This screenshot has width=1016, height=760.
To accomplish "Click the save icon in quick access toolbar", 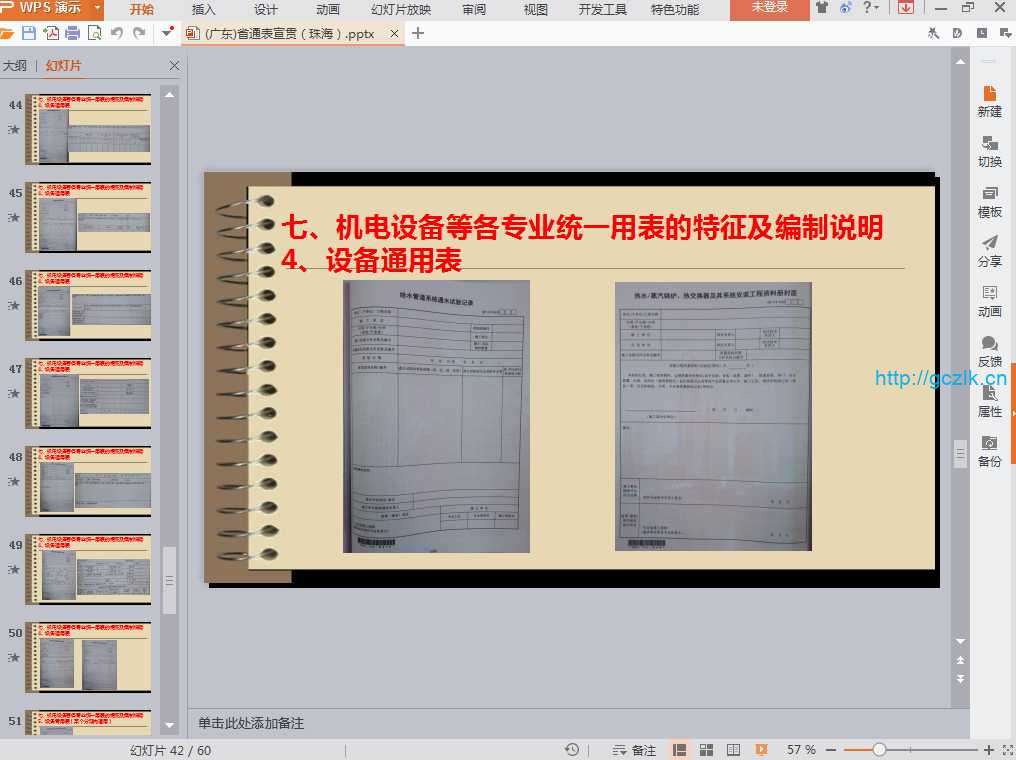I will click(x=28, y=33).
